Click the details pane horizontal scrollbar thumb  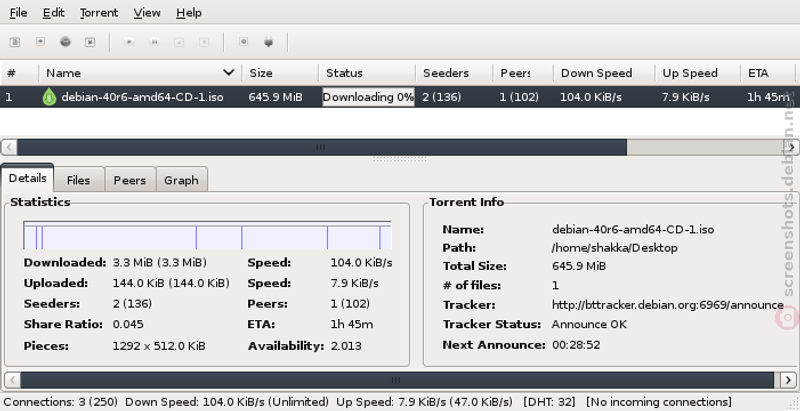pyautogui.click(x=397, y=380)
